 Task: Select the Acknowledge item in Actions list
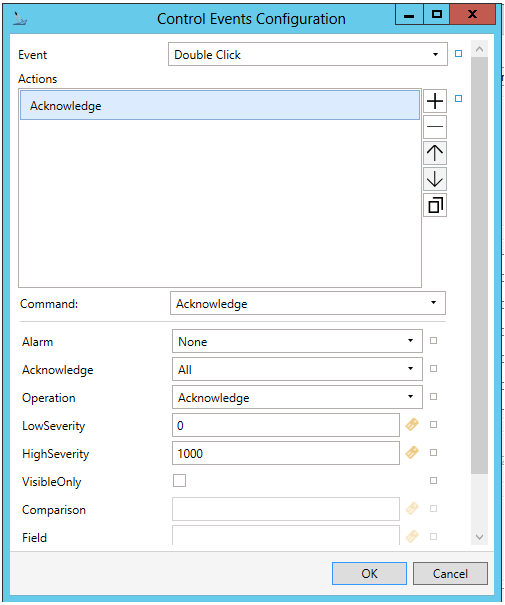(220, 105)
